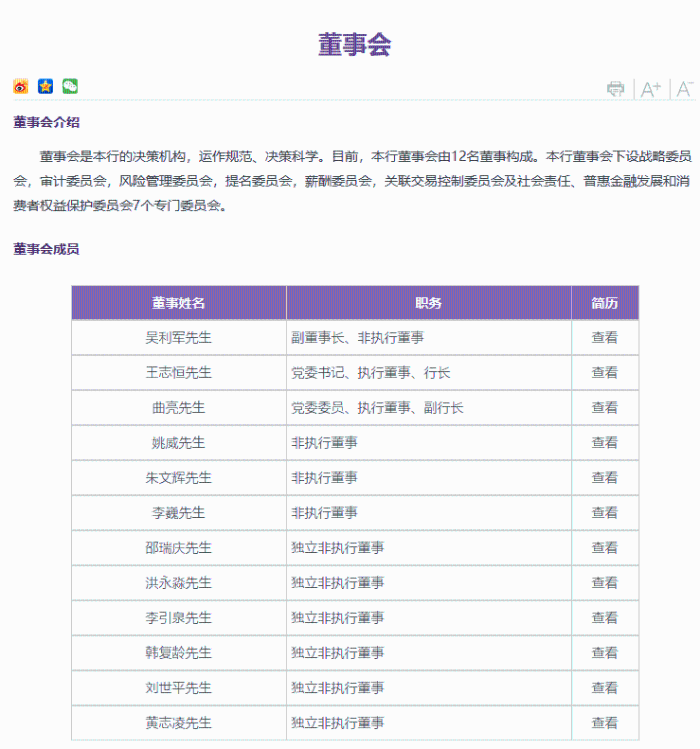Select name cell 曲亮先生
Image resolution: width=700 pixels, height=749 pixels.
(x=179, y=407)
